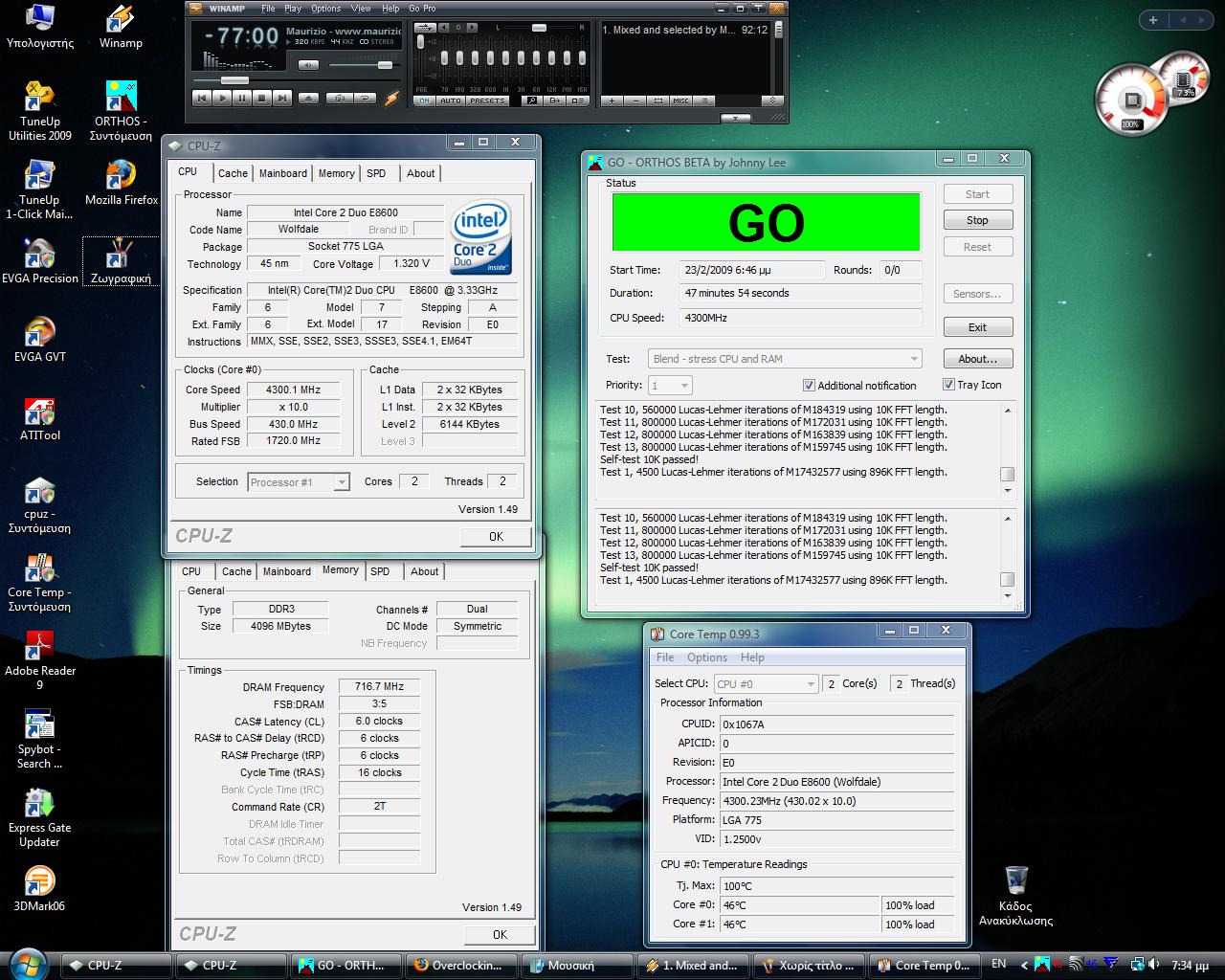Click Exit in the ORTHOS window
1225x980 pixels.
click(x=977, y=327)
